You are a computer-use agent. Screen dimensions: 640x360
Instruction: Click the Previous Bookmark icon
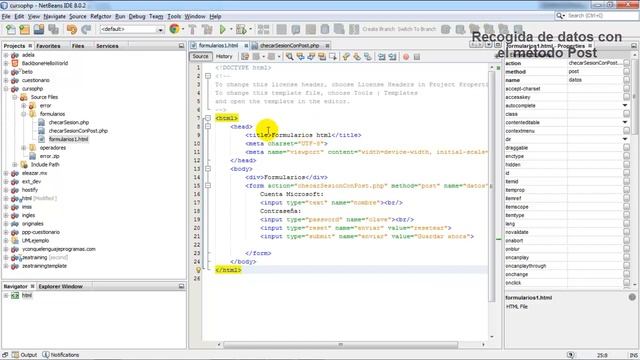pos(346,57)
